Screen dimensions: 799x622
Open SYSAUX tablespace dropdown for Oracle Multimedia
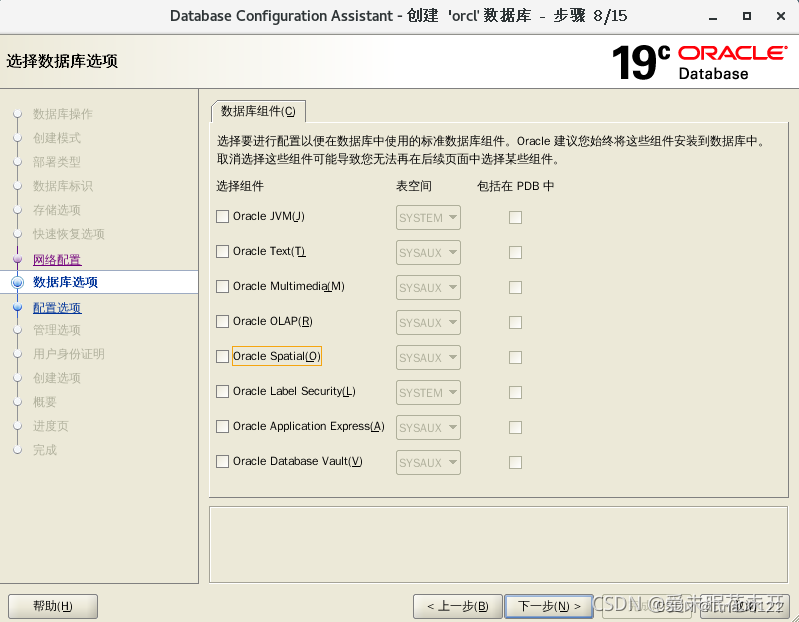point(428,288)
